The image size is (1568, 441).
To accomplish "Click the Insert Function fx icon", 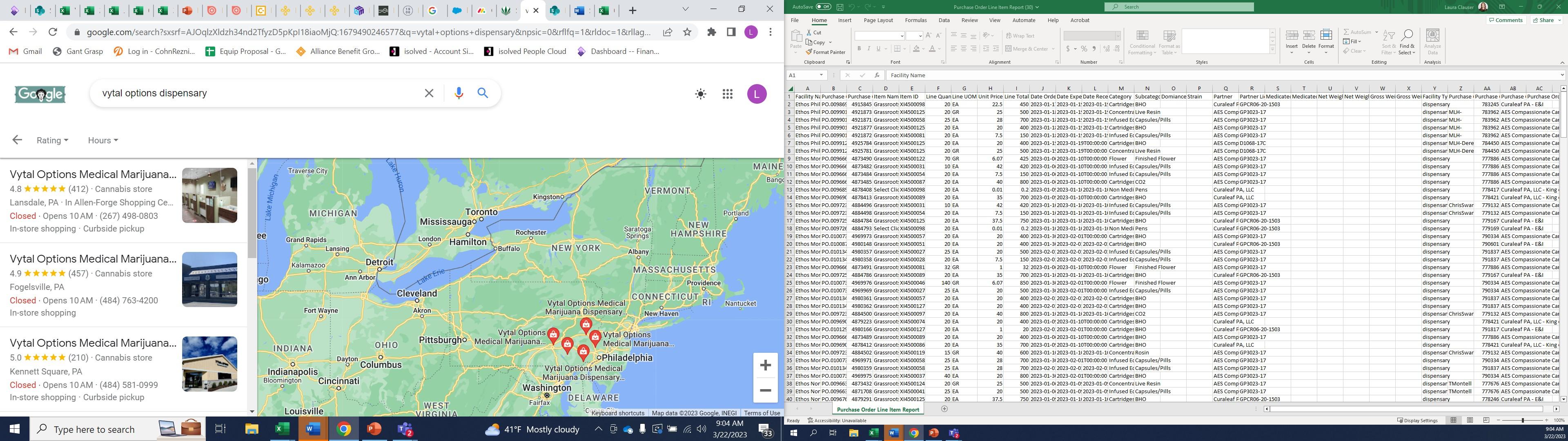I will (x=877, y=75).
